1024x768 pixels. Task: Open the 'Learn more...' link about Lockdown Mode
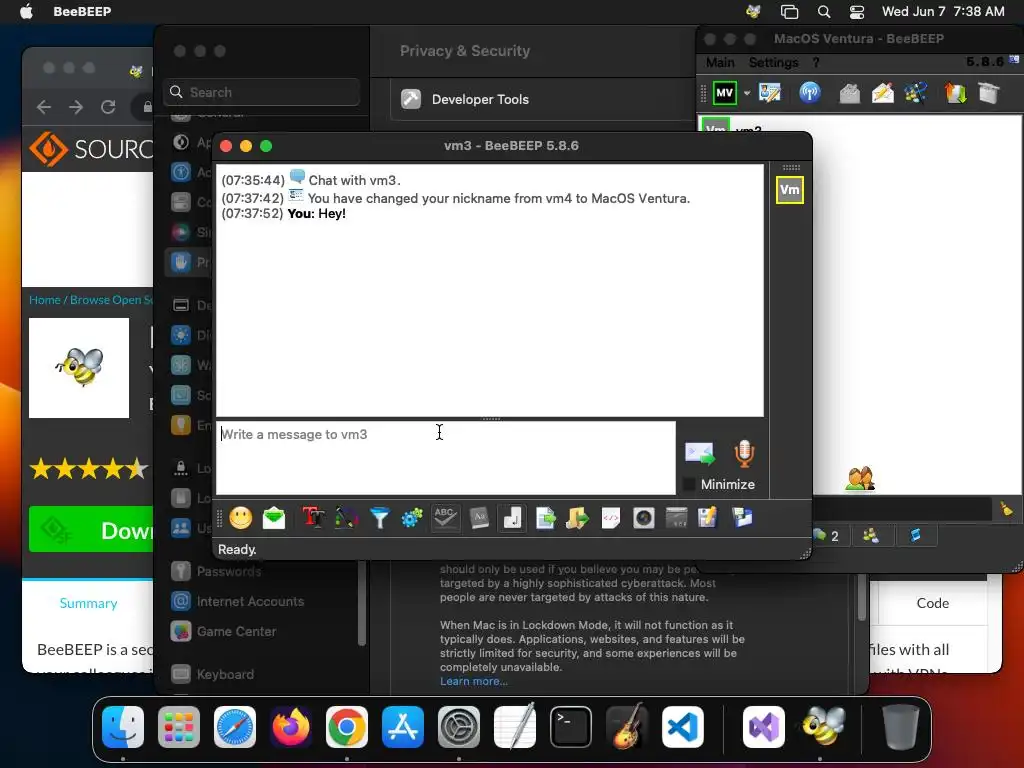pyautogui.click(x=473, y=681)
